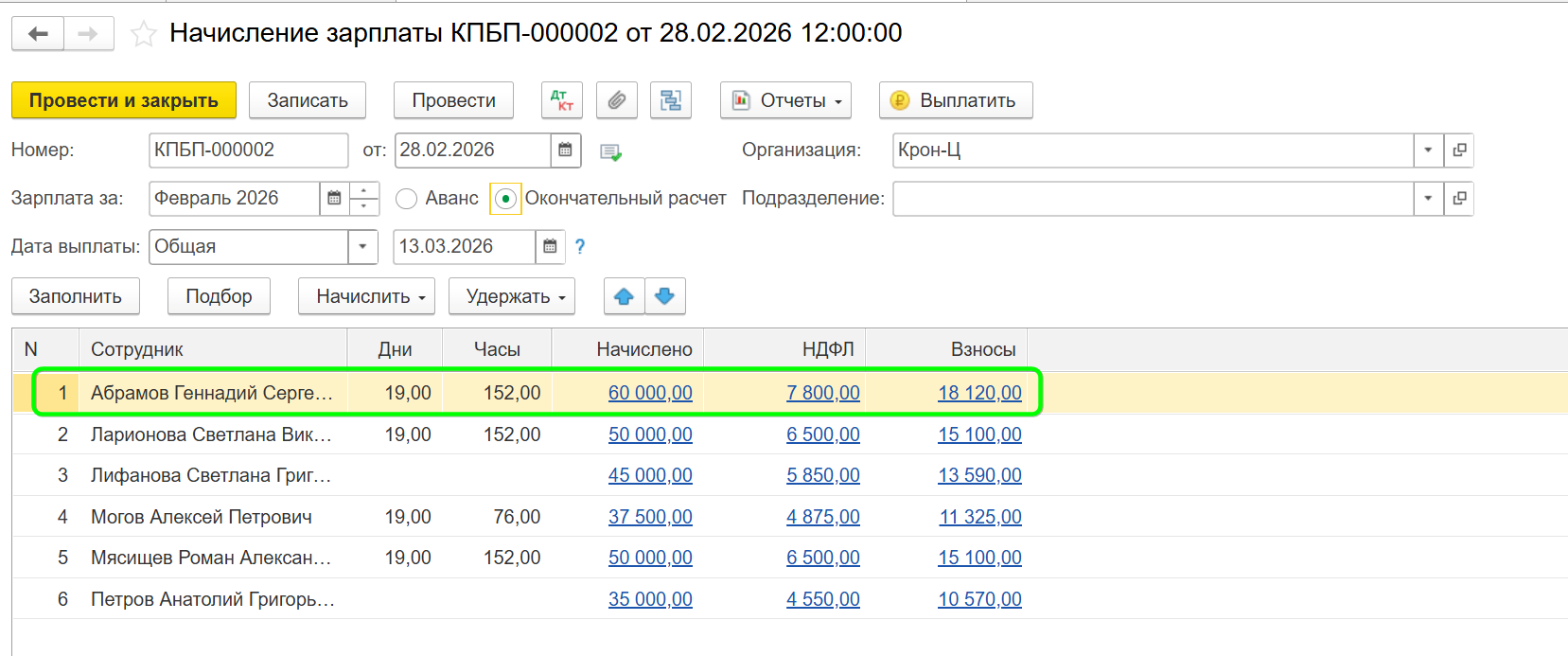Image resolution: width=1568 pixels, height=656 pixels.
Task: Expand the Организация dropdown list
Action: click(1428, 150)
